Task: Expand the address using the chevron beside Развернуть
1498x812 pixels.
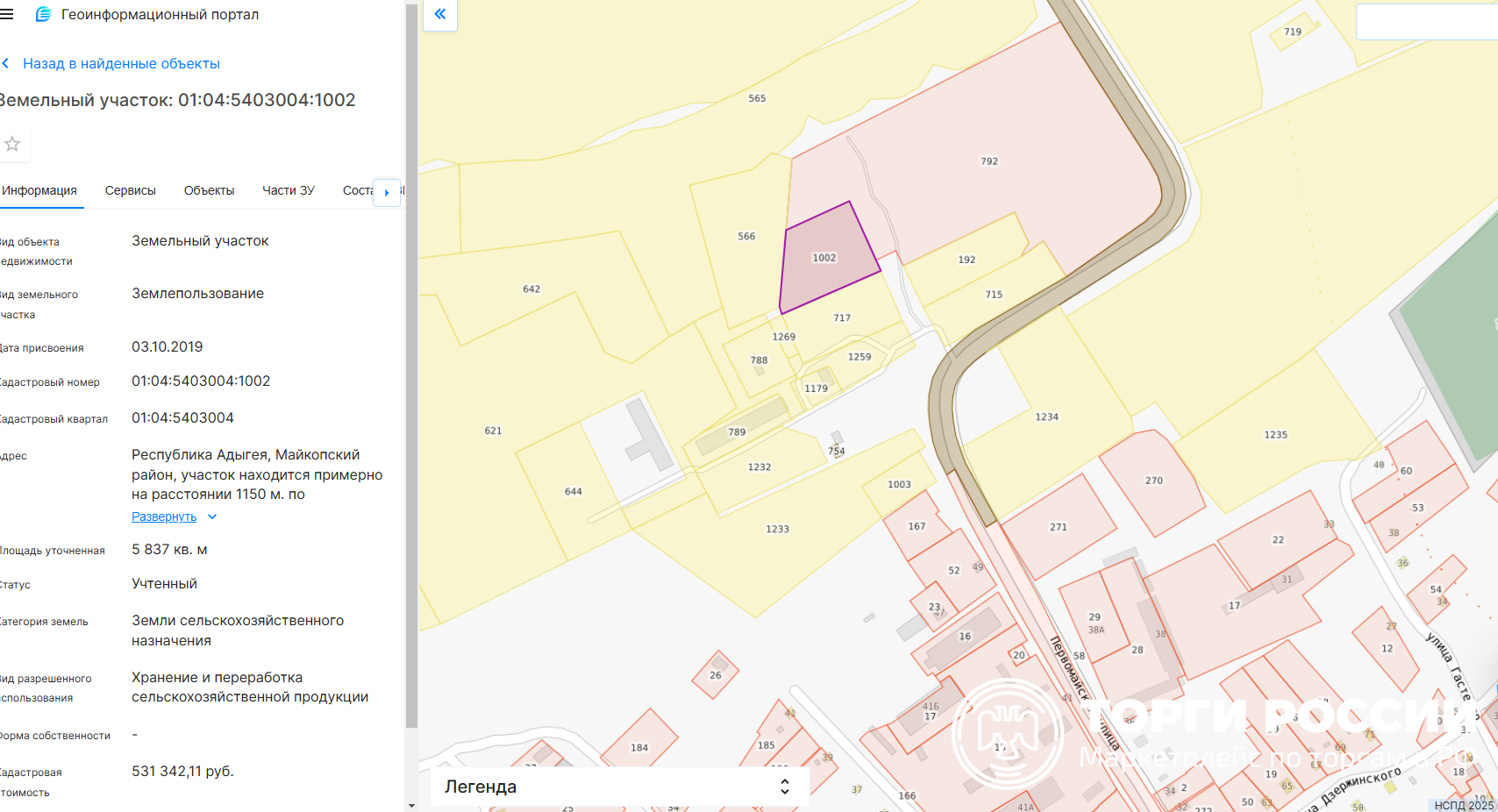Action: [212, 516]
